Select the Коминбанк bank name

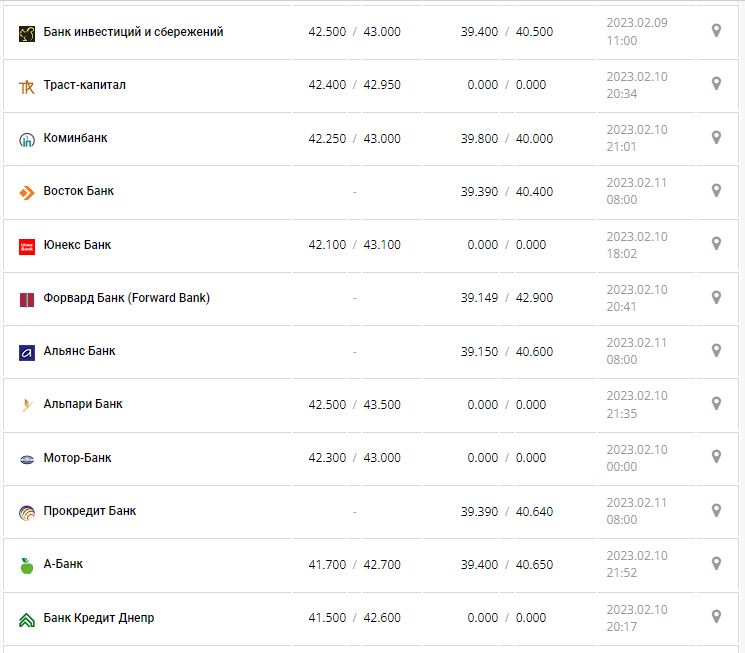76,138
